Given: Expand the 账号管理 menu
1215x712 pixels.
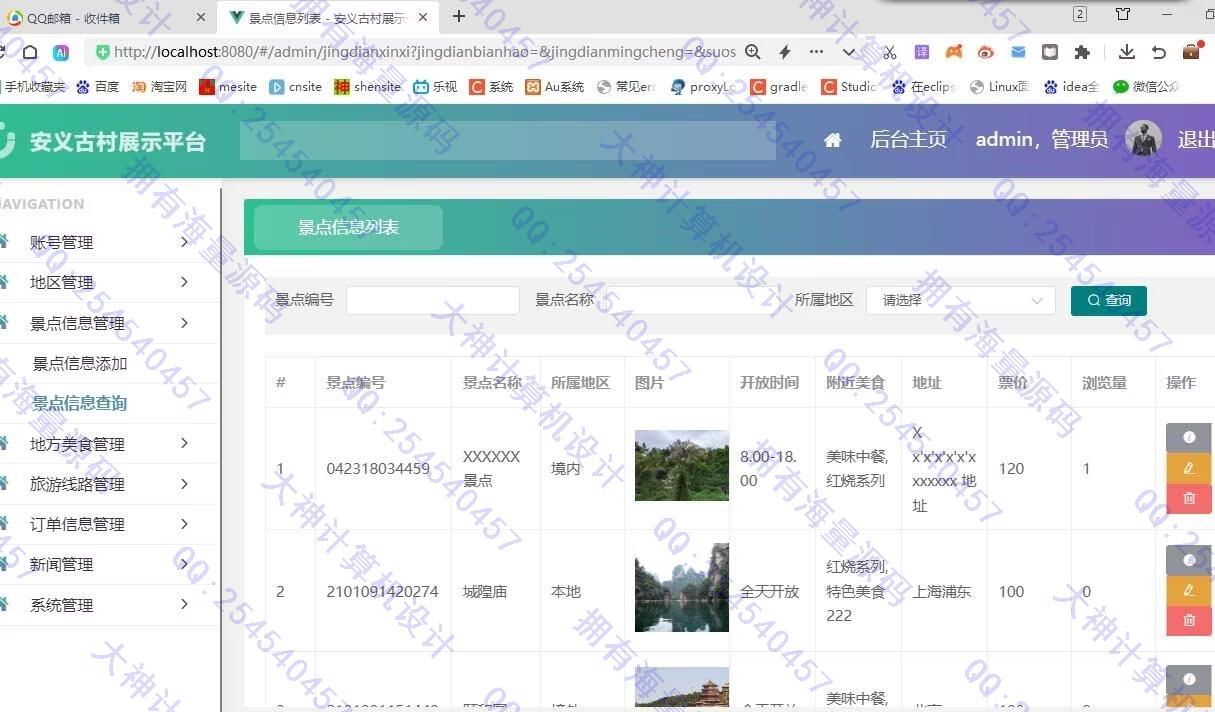Looking at the screenshot, I should pos(108,242).
